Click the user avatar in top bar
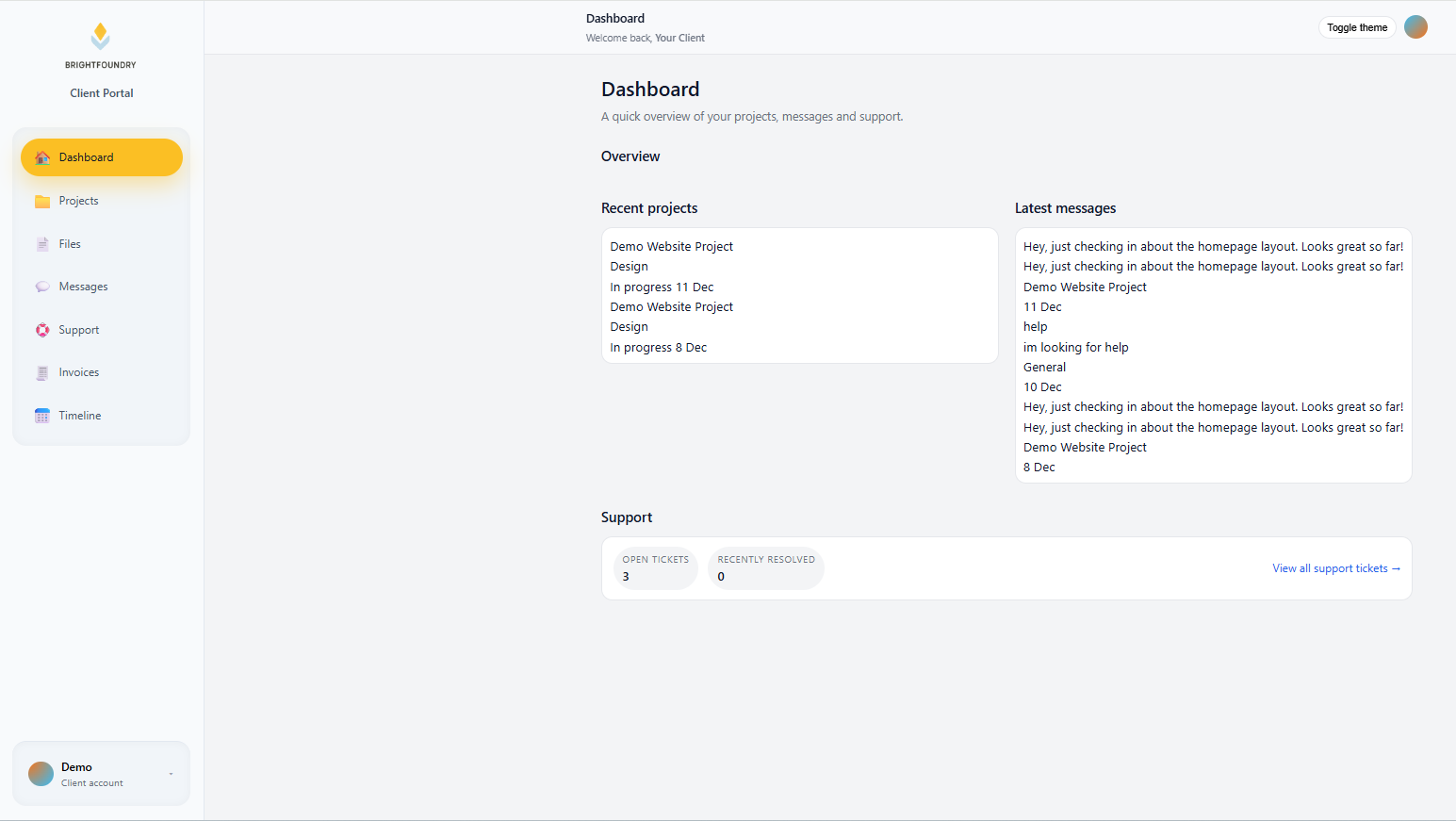Viewport: 1456px width, 821px height. 1415,27
